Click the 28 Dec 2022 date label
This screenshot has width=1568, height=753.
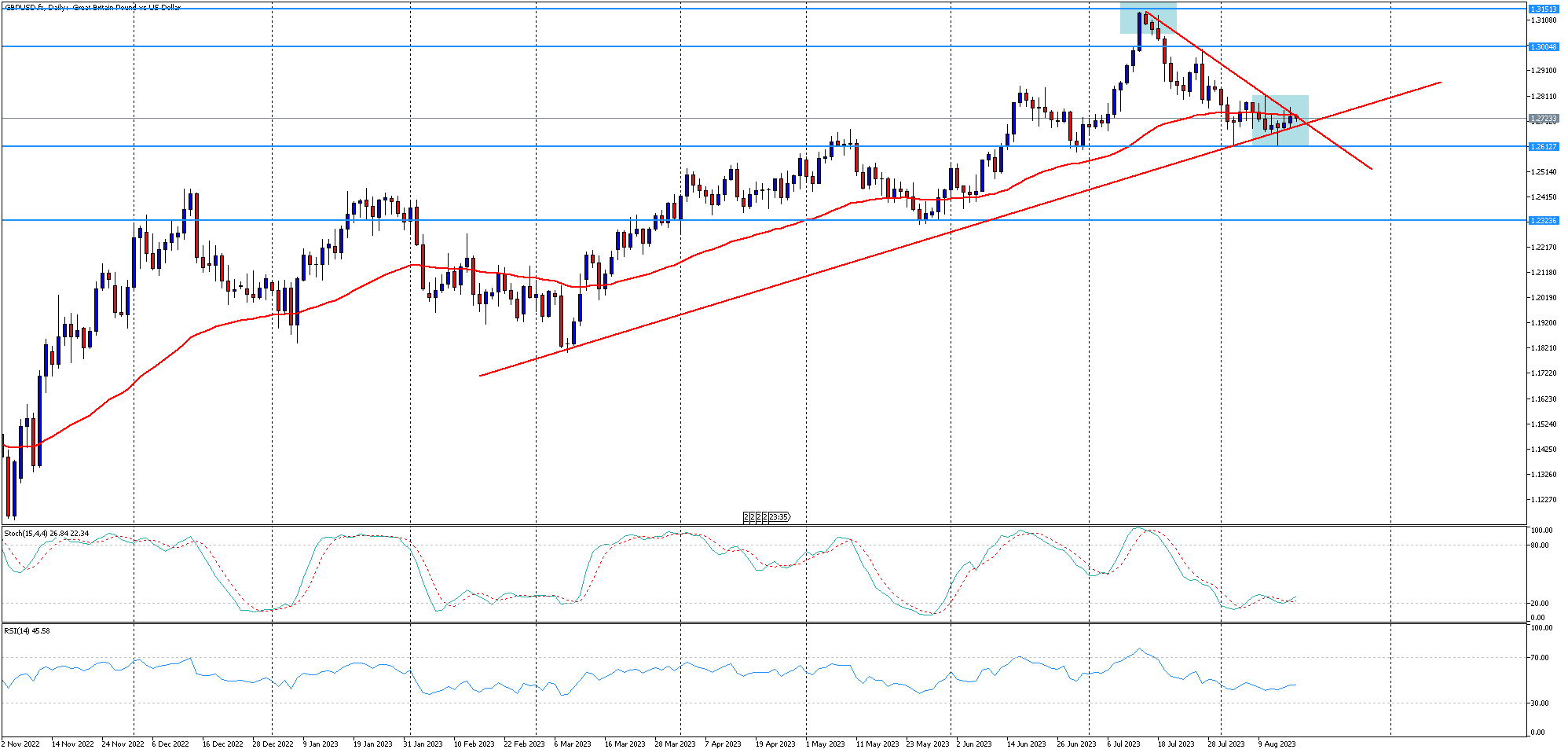(273, 744)
